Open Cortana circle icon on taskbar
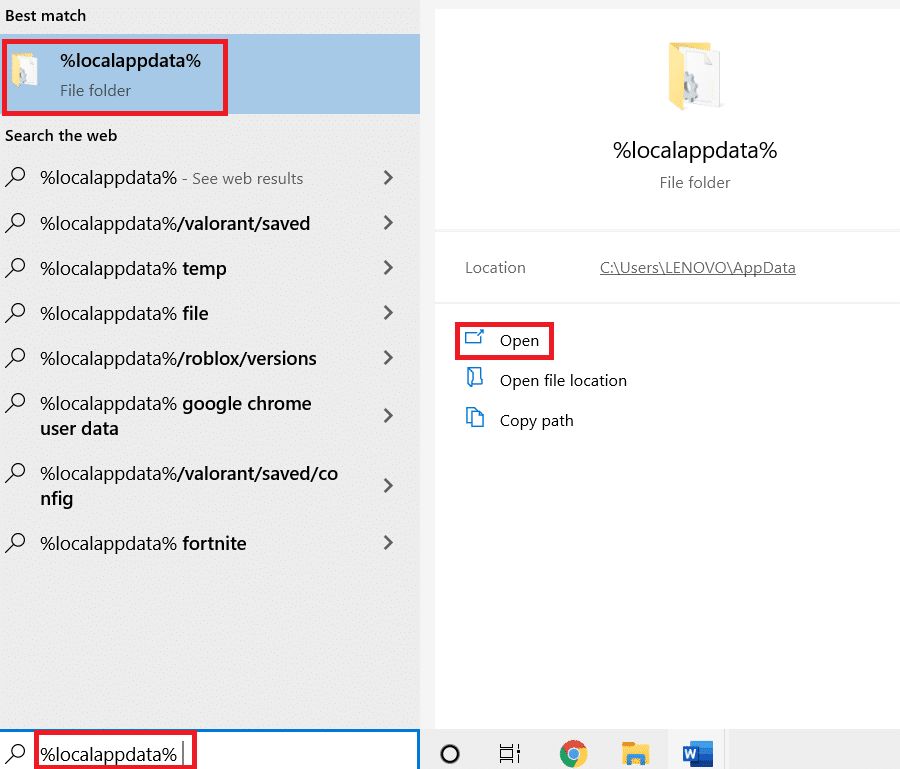The image size is (900, 769). 450,754
